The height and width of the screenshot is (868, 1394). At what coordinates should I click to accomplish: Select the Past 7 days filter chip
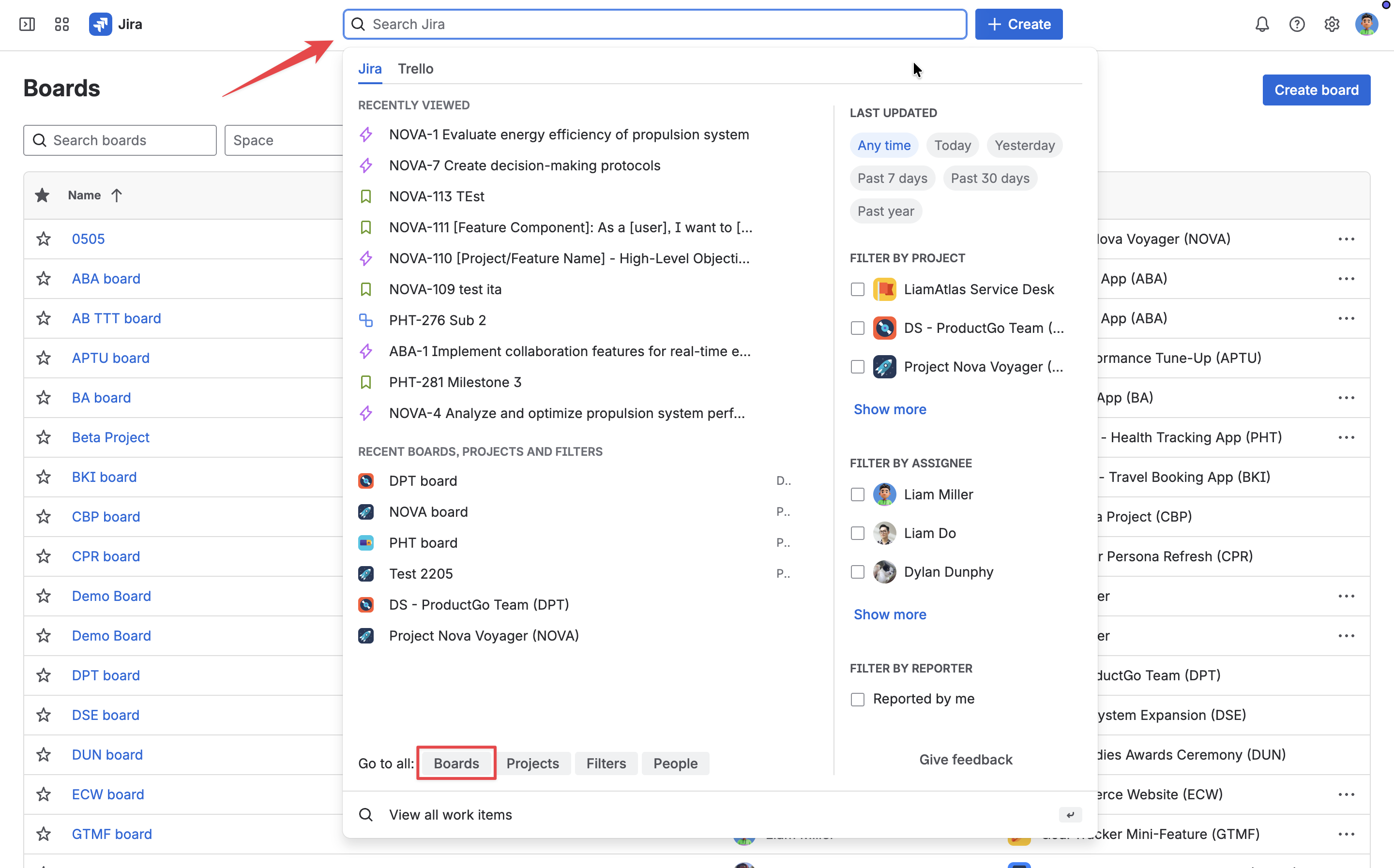pos(892,179)
